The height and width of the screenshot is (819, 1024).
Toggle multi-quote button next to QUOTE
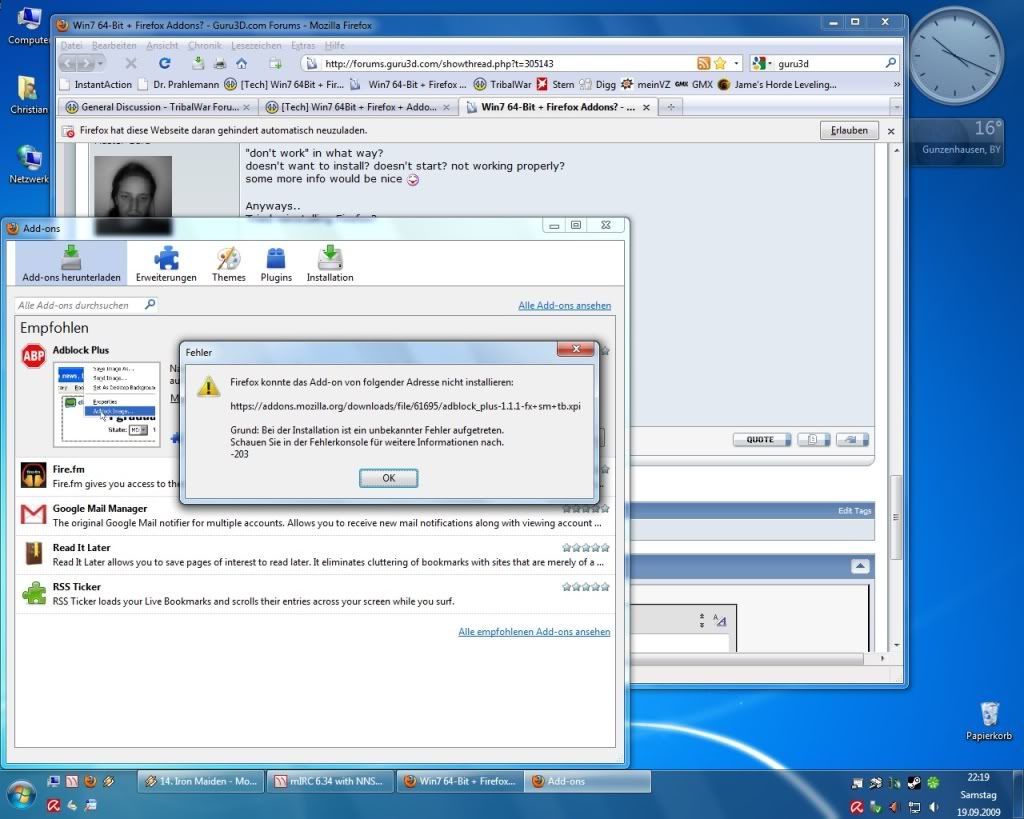[813, 440]
